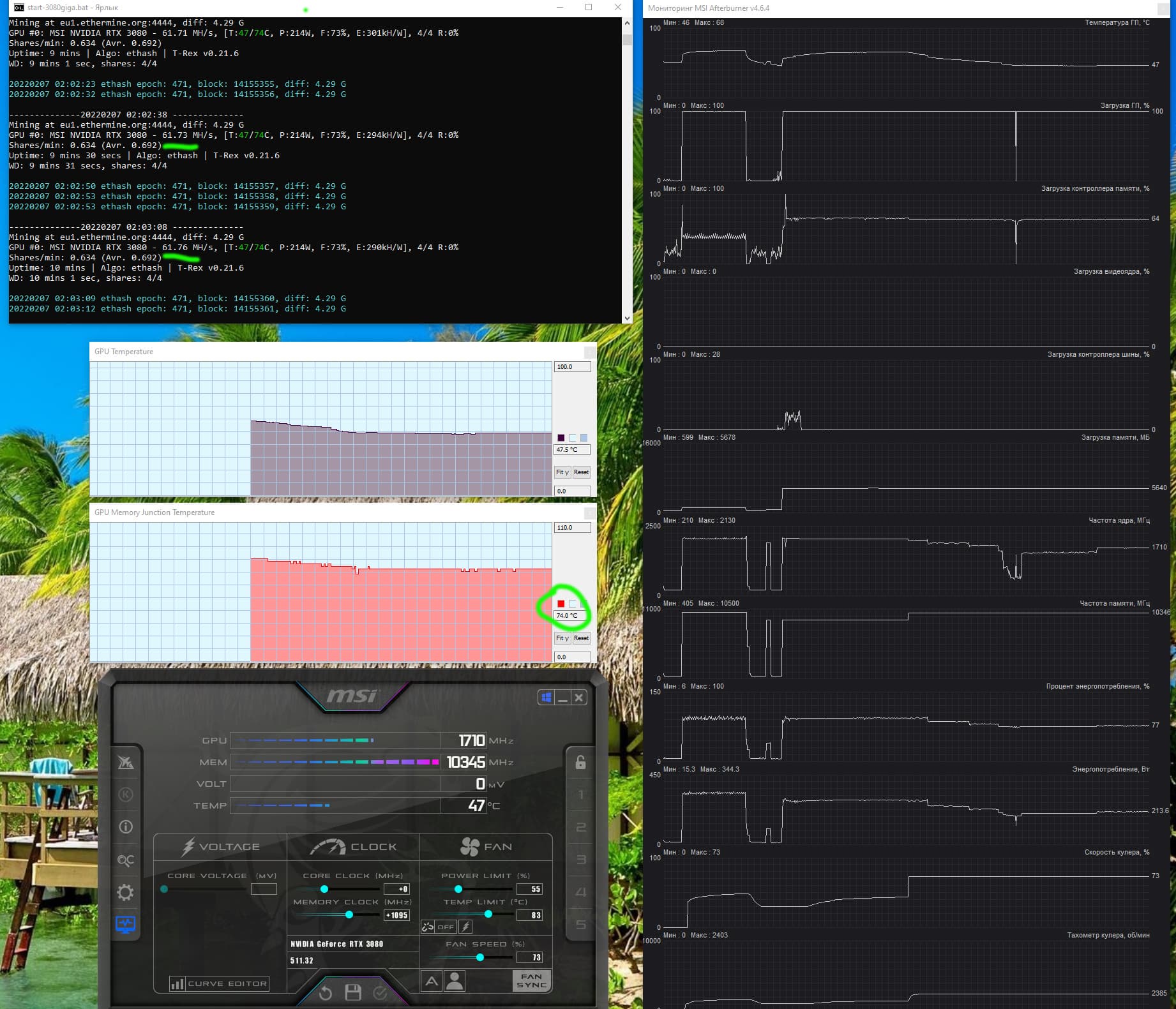
Task: Open the OC Scanner magnifier icon
Action: (x=126, y=860)
